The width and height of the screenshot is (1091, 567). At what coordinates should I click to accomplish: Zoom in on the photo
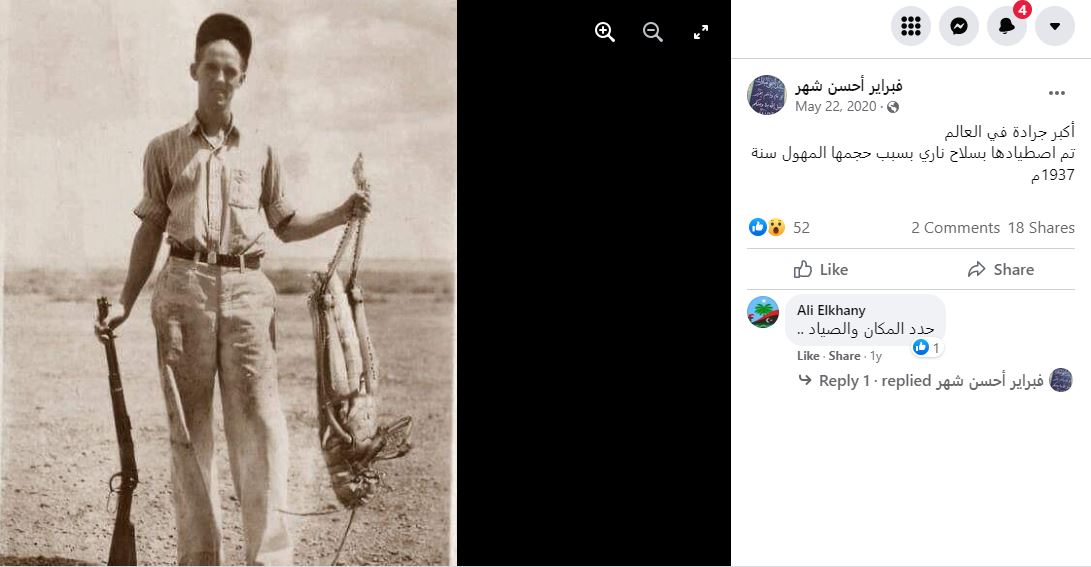click(605, 32)
